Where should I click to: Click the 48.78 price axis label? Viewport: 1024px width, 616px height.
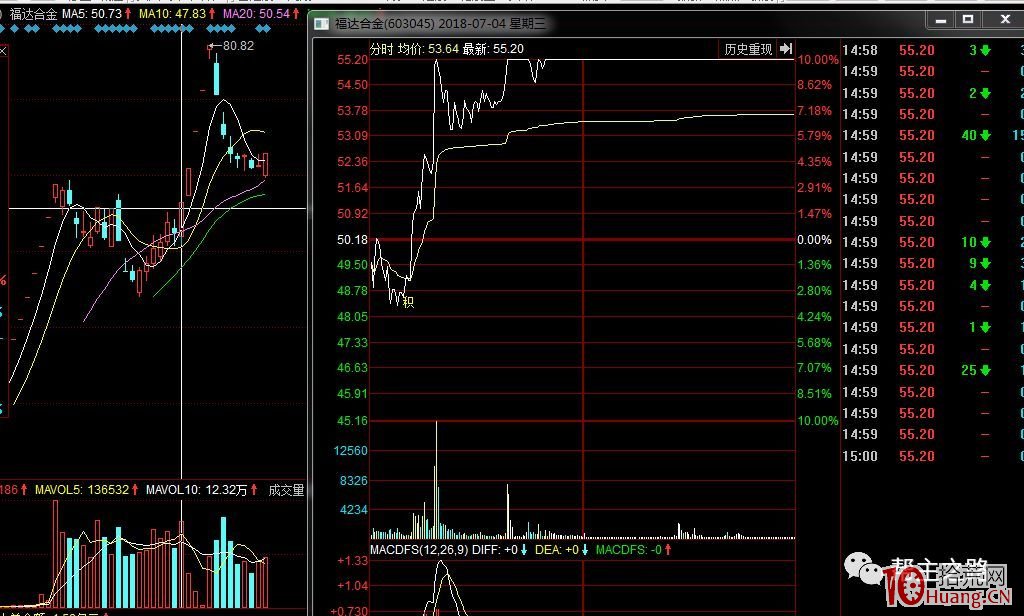[353, 291]
